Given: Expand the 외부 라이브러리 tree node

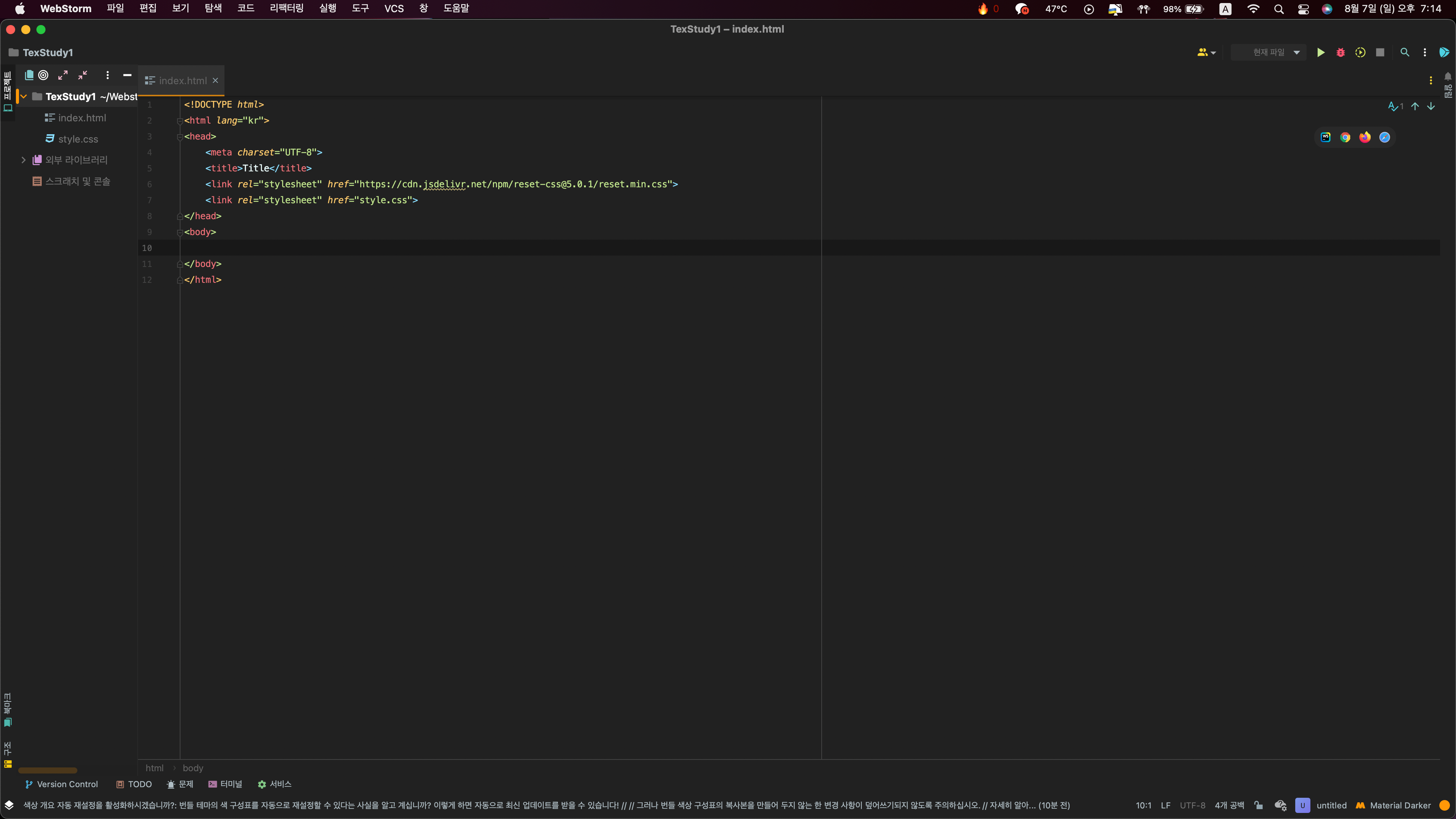Looking at the screenshot, I should click(x=23, y=160).
